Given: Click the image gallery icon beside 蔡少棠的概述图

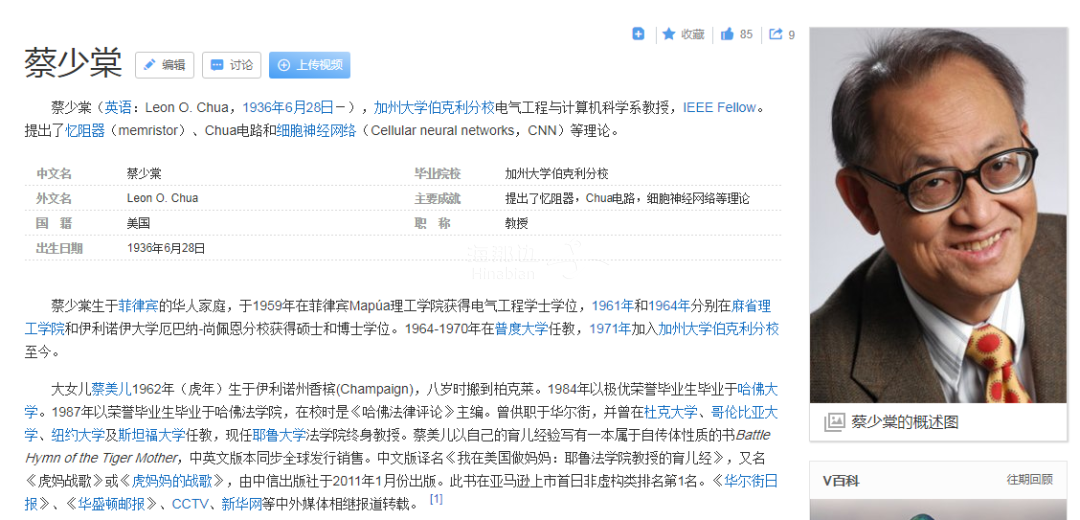Looking at the screenshot, I should (834, 422).
